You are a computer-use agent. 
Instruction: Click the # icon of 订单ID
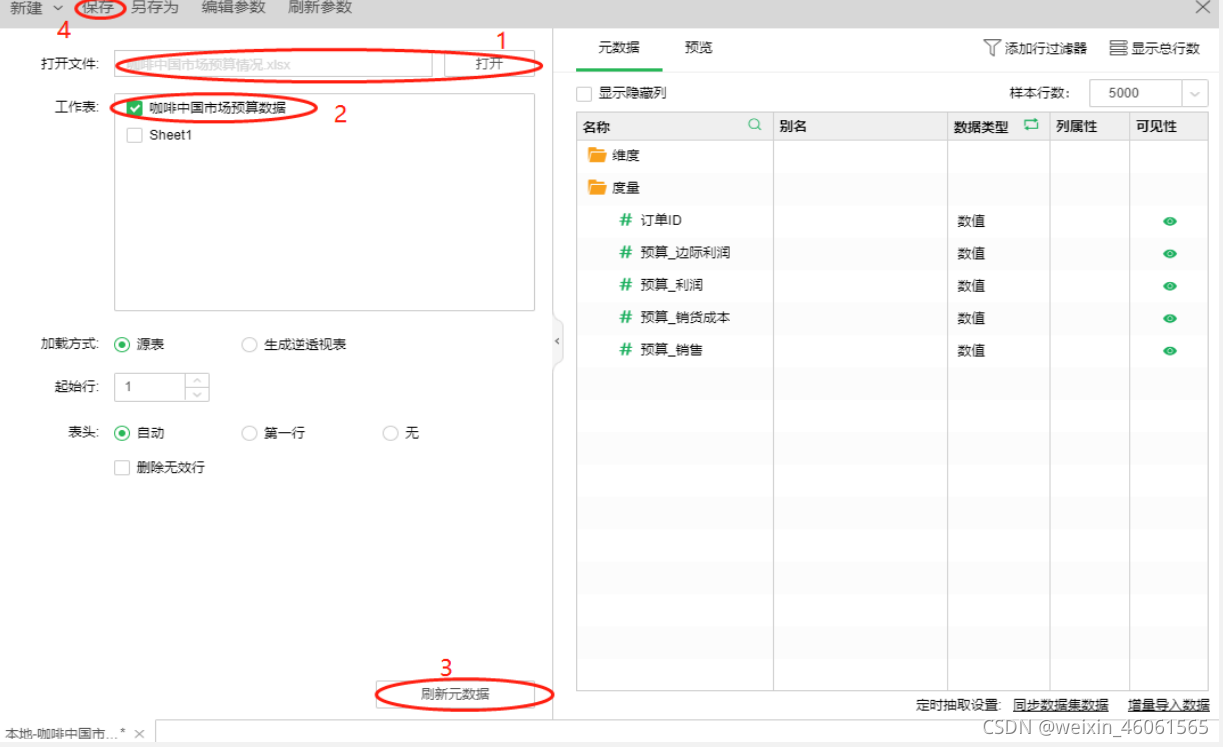click(x=626, y=220)
